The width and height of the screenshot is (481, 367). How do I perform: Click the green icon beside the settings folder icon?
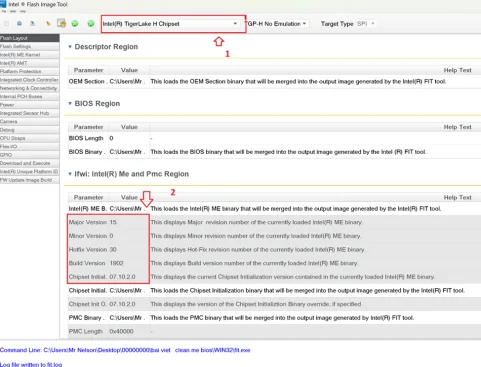pyautogui.click(x=75, y=23)
